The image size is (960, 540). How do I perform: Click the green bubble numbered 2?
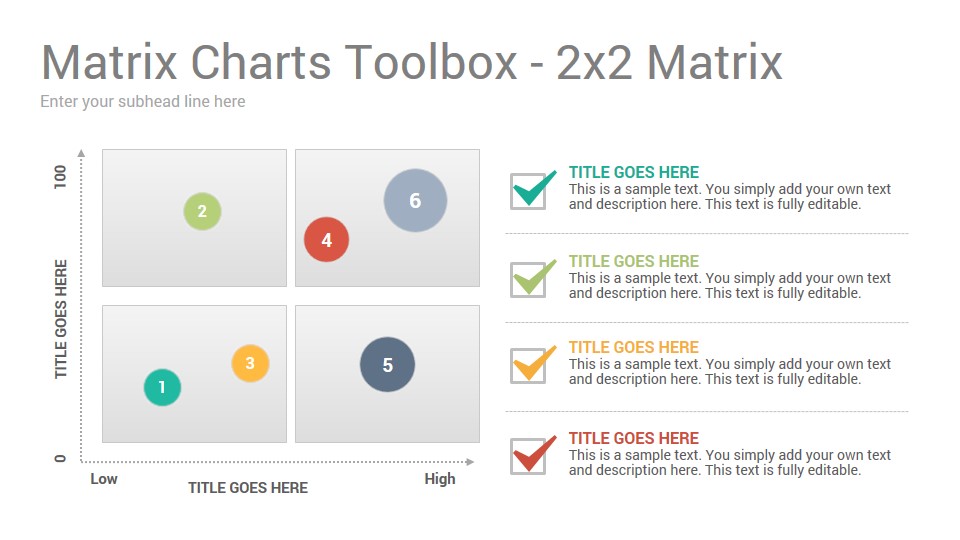(203, 211)
